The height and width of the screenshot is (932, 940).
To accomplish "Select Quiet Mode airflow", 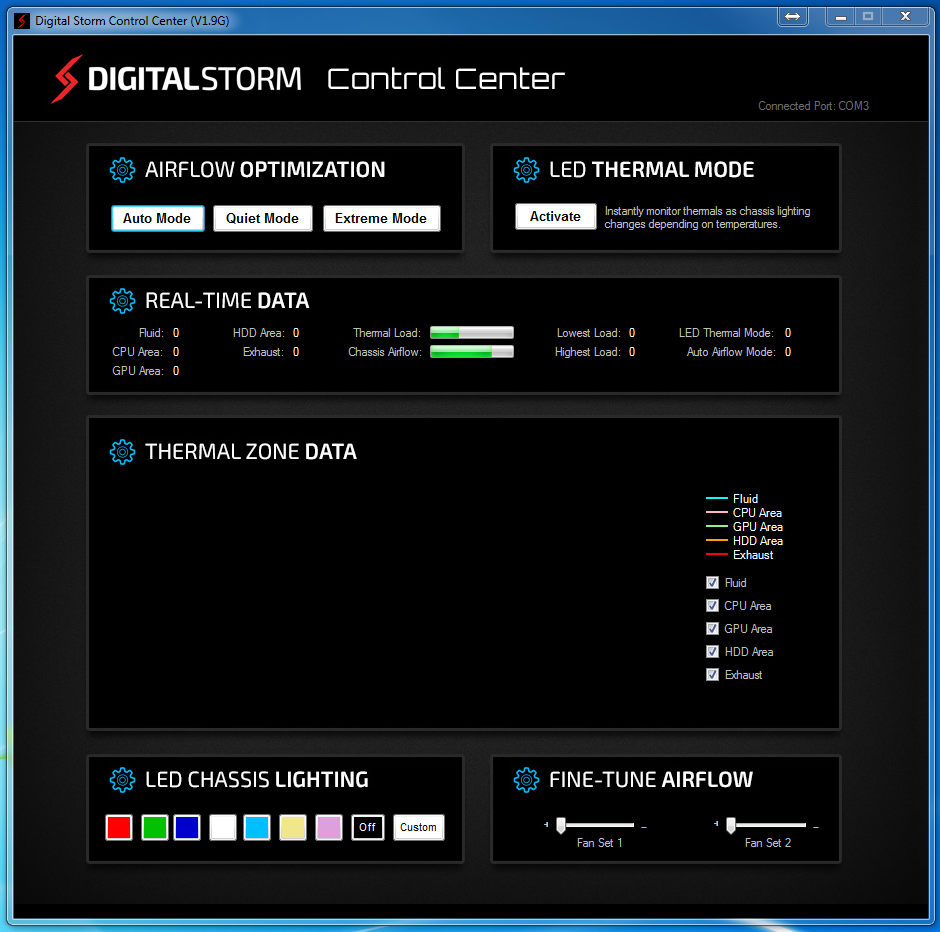I will (x=262, y=218).
